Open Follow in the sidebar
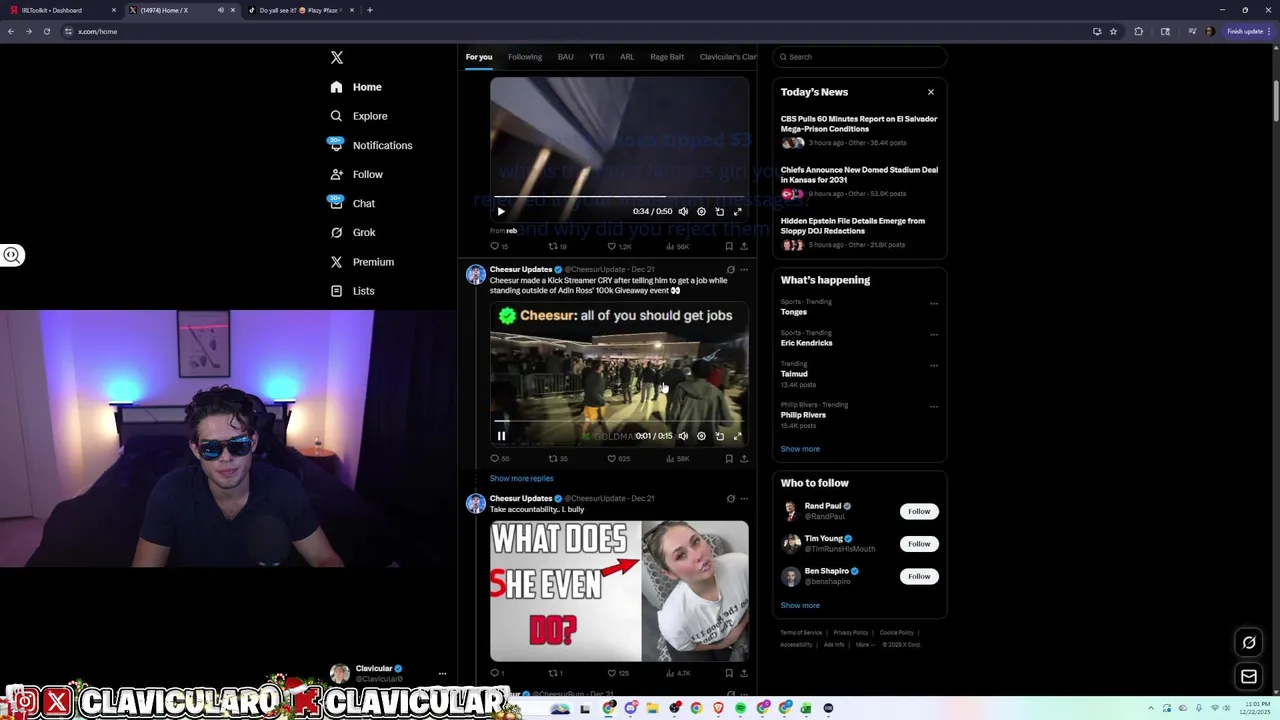The height and width of the screenshot is (720, 1280). [x=356, y=174]
